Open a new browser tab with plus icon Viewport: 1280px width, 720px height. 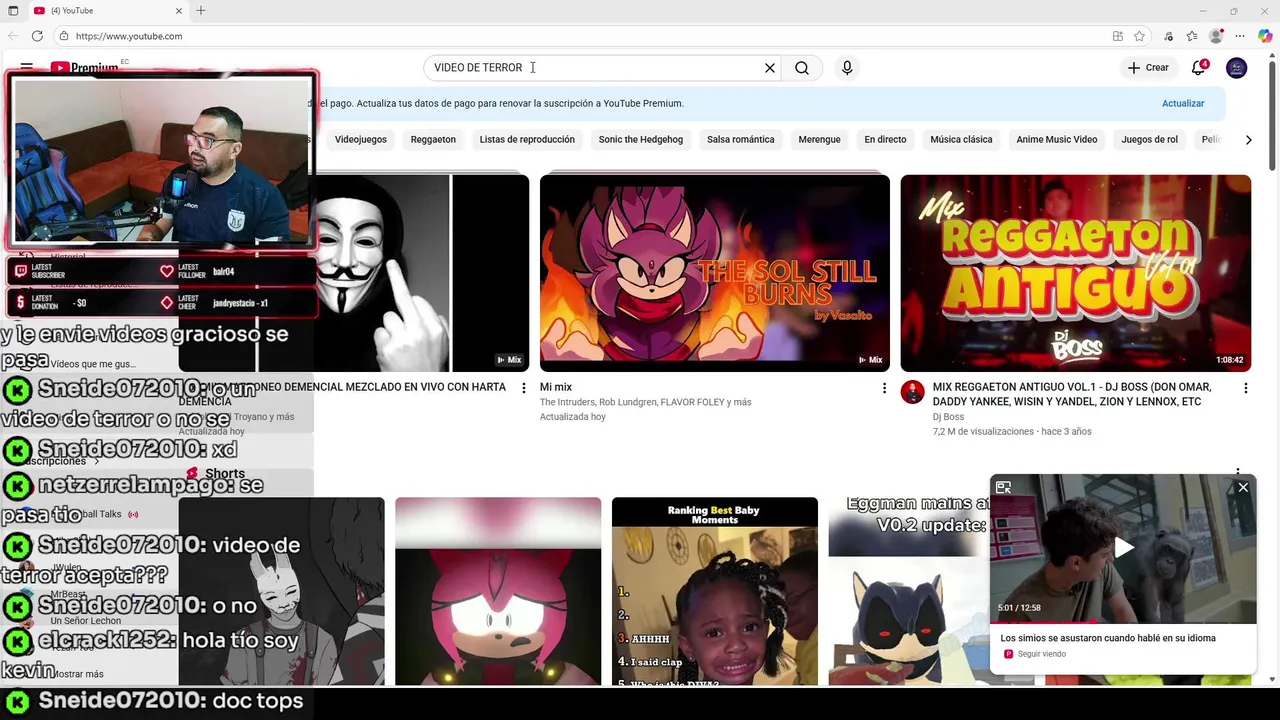pos(201,11)
